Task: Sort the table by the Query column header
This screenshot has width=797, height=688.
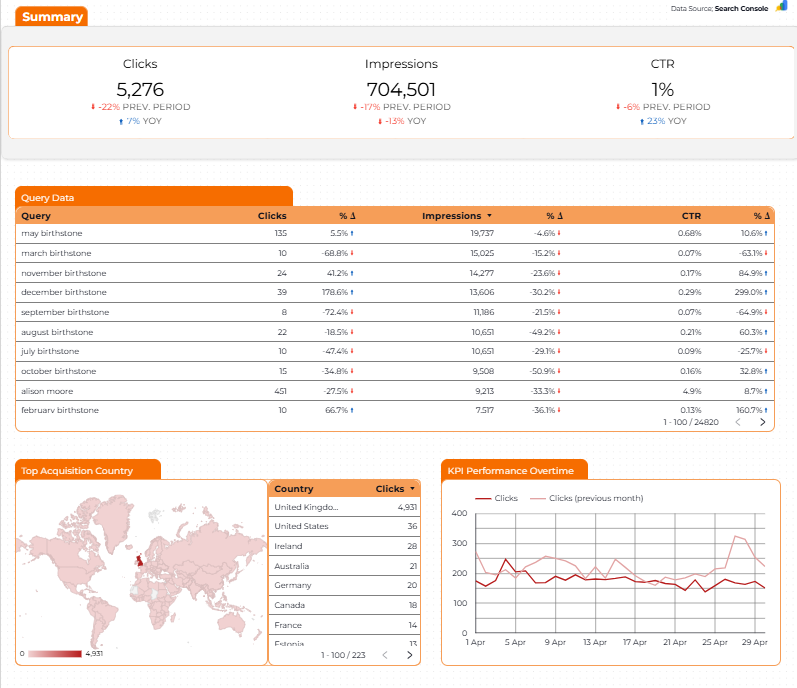Action: 36,216
